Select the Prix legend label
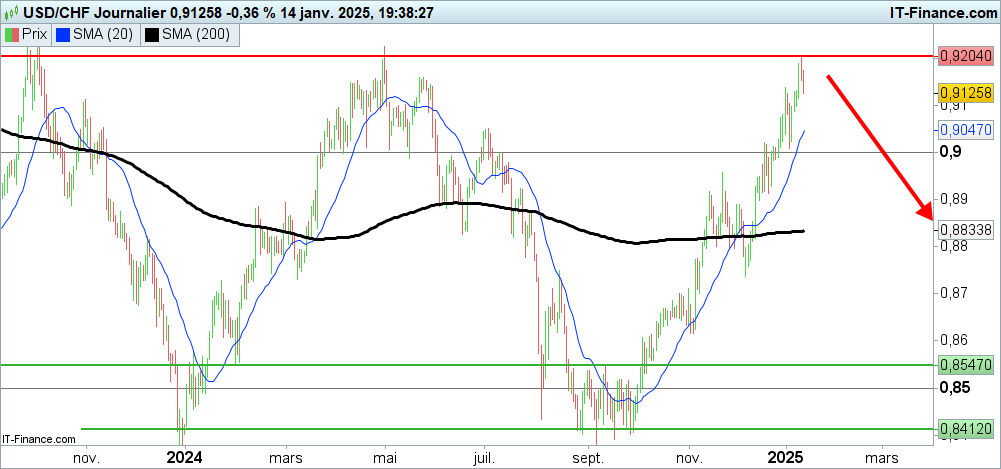The image size is (1001, 469). (x=35, y=35)
